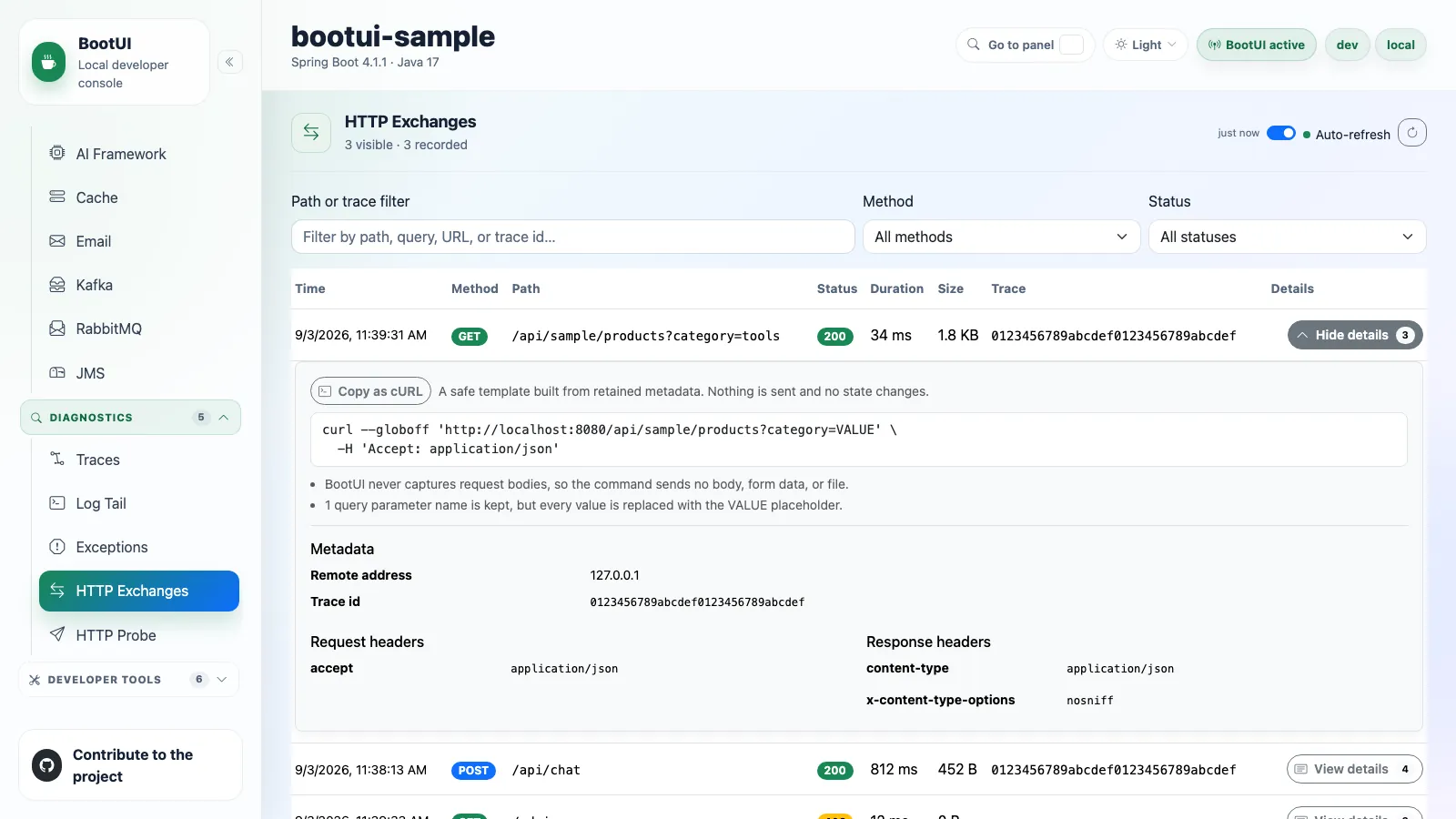Click the refresh icon next to Auto-refresh
Screen dimensions: 1456x819
point(1412,133)
